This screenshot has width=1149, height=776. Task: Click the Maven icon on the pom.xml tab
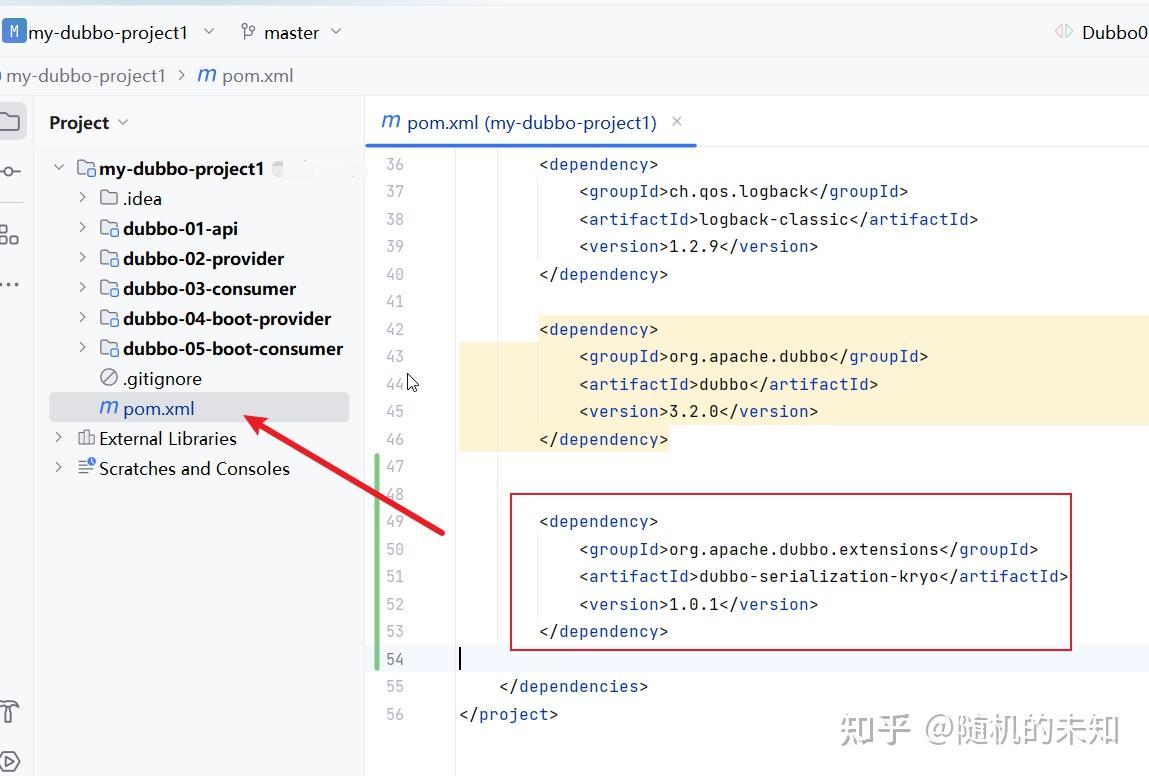389,122
